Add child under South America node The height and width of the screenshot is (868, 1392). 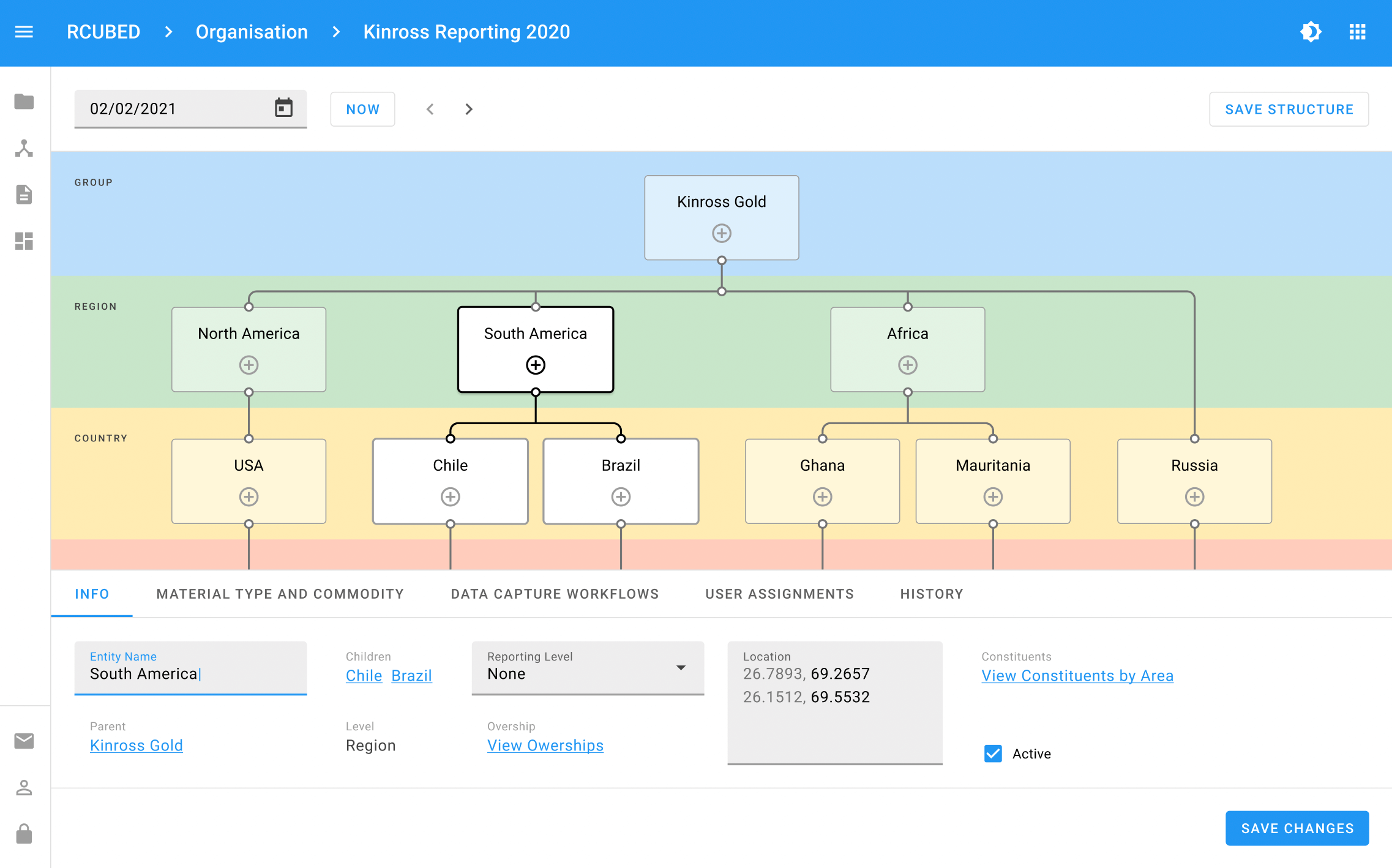pyautogui.click(x=536, y=365)
